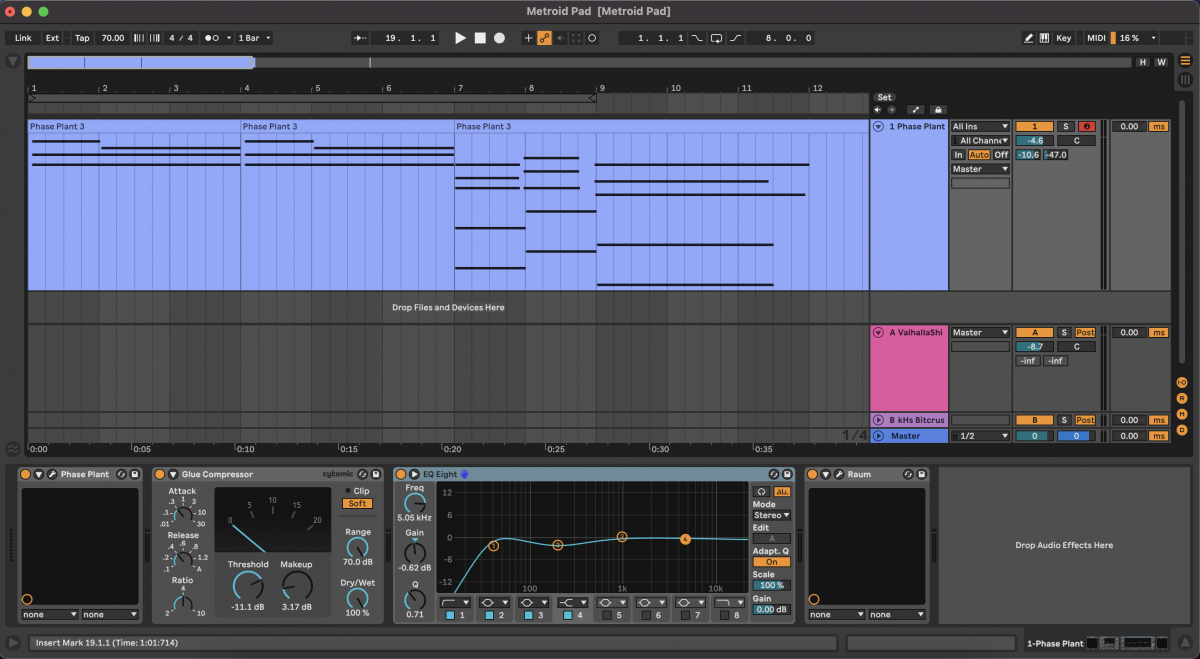Adjust the Glue Compressor Makeup knob

coord(297,585)
